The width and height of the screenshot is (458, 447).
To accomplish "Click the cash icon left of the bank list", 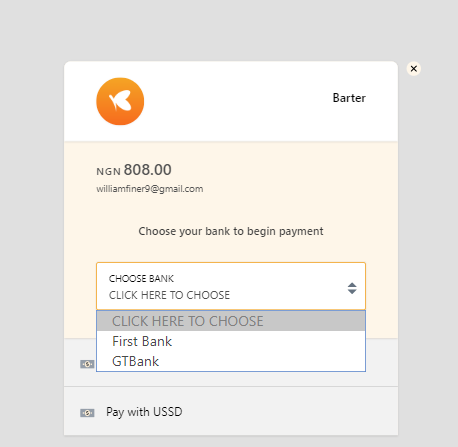I will click(x=87, y=364).
